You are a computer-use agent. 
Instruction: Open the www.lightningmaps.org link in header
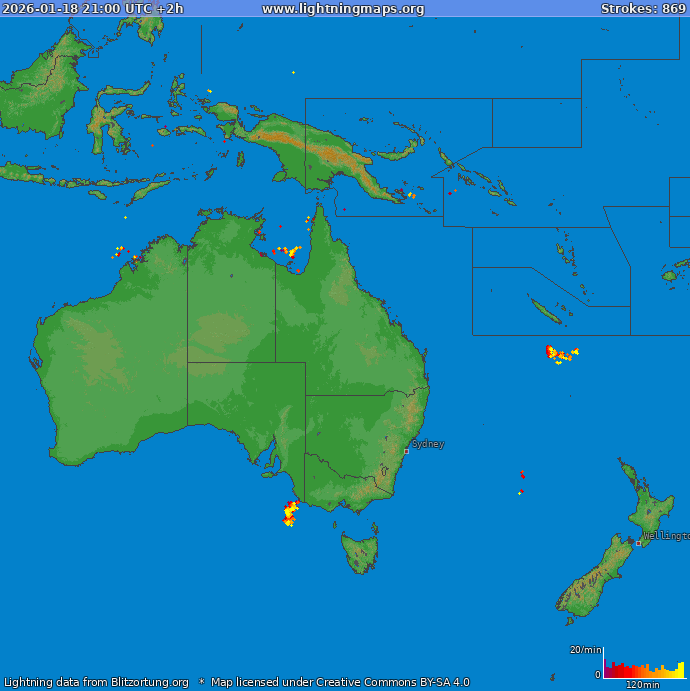click(343, 9)
